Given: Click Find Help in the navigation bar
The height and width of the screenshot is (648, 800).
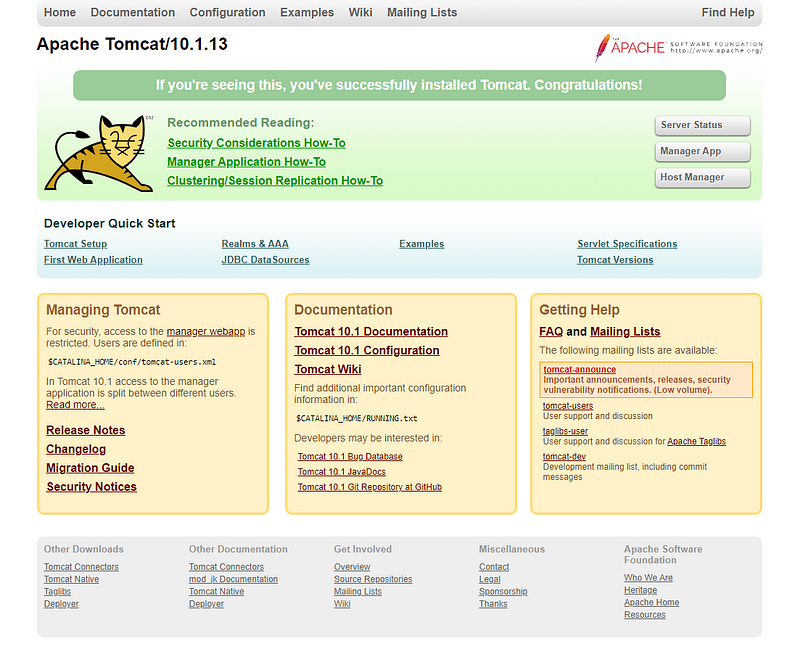Looking at the screenshot, I should point(728,12).
